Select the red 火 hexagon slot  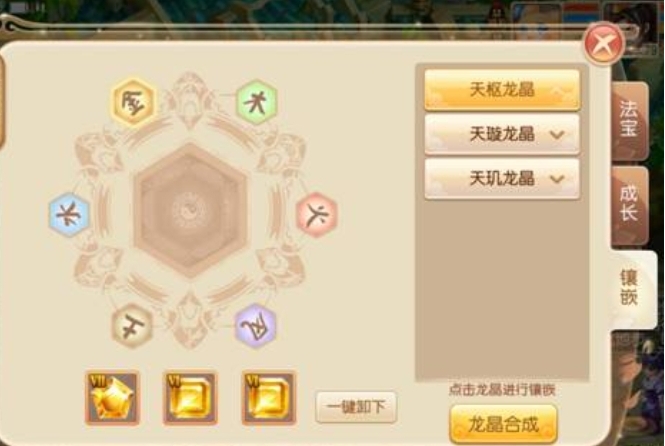point(316,214)
